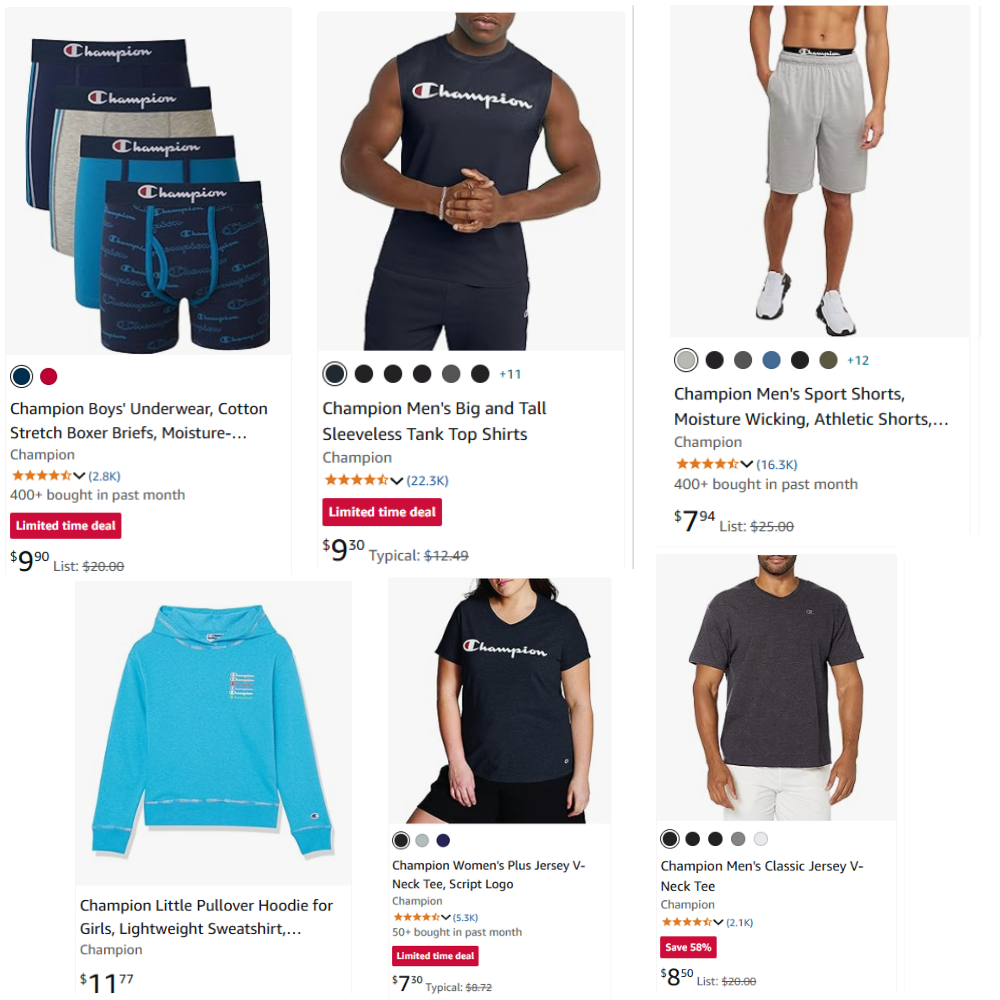Select light gray swatch for Sport Shorts

click(686, 360)
